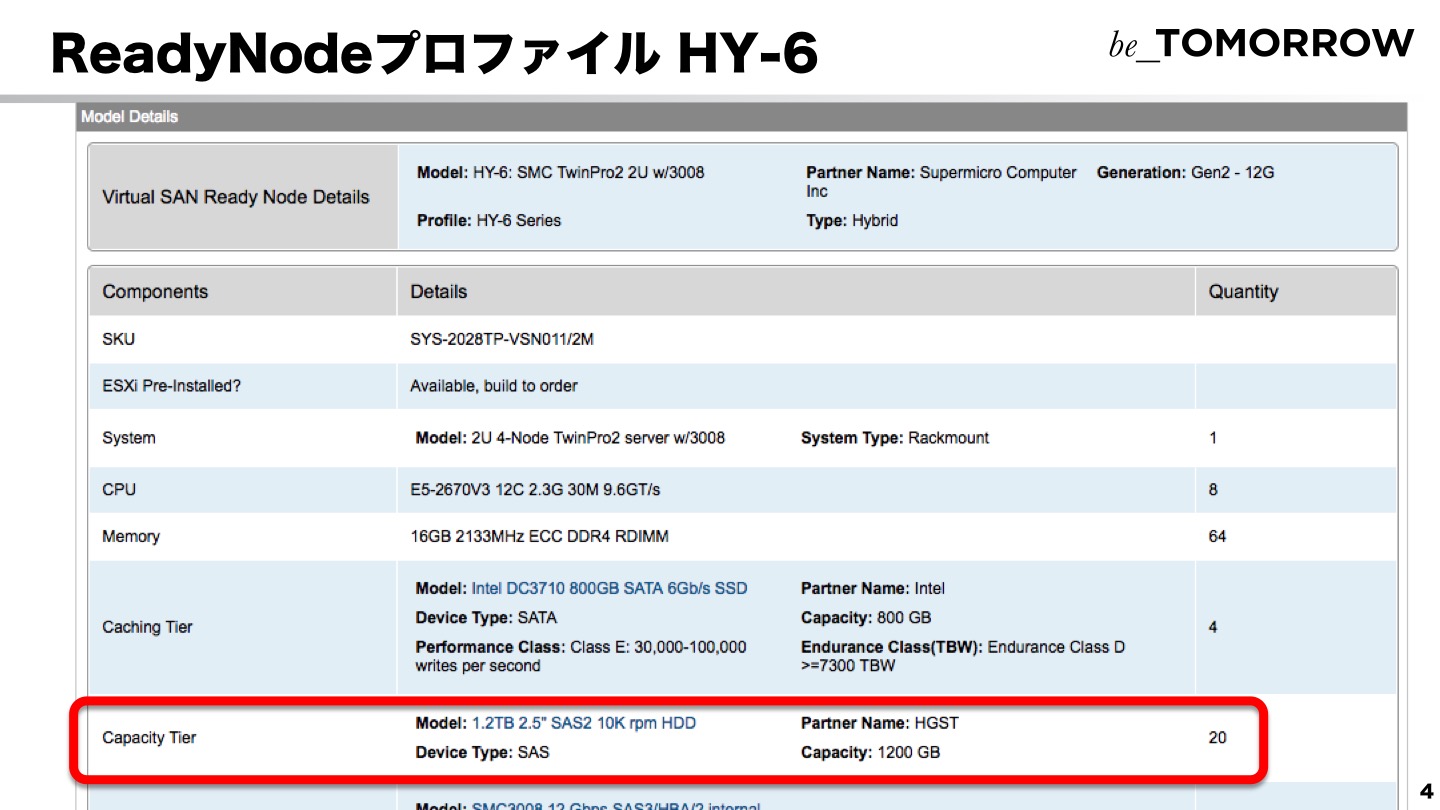The image size is (1440, 810).
Task: Select the Capacity 800 GB text
Action: [866, 617]
